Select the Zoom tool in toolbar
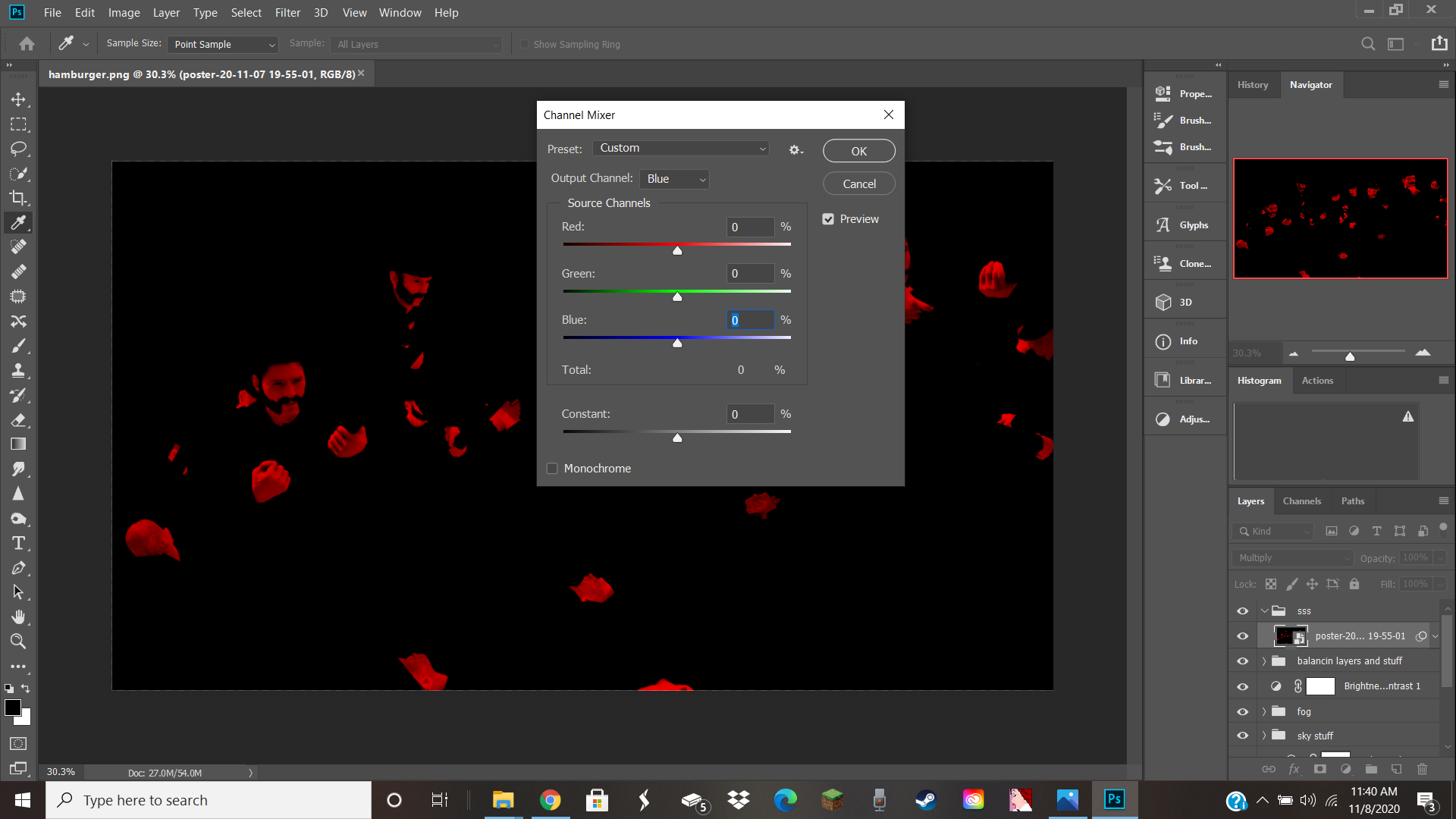The image size is (1456, 819). [18, 642]
